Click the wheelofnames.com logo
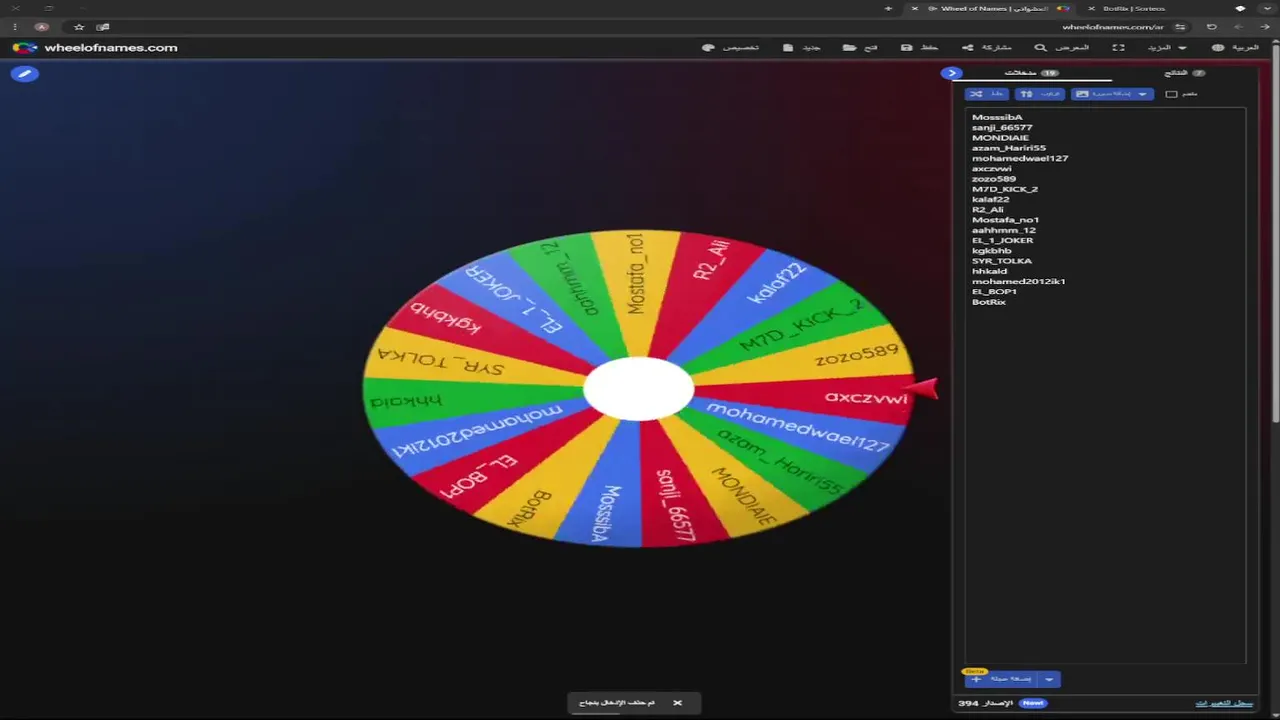Image resolution: width=1280 pixels, height=720 pixels. click(x=95, y=47)
